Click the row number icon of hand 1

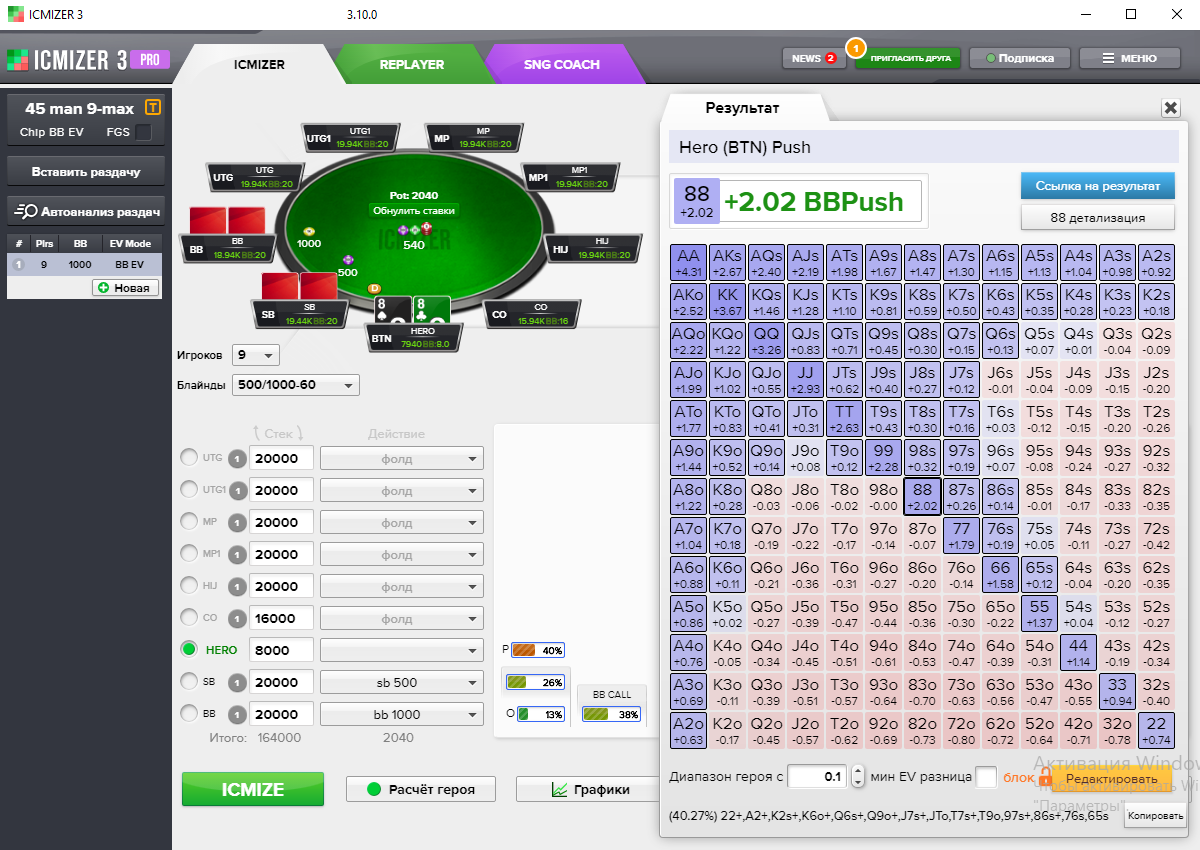[x=17, y=264]
